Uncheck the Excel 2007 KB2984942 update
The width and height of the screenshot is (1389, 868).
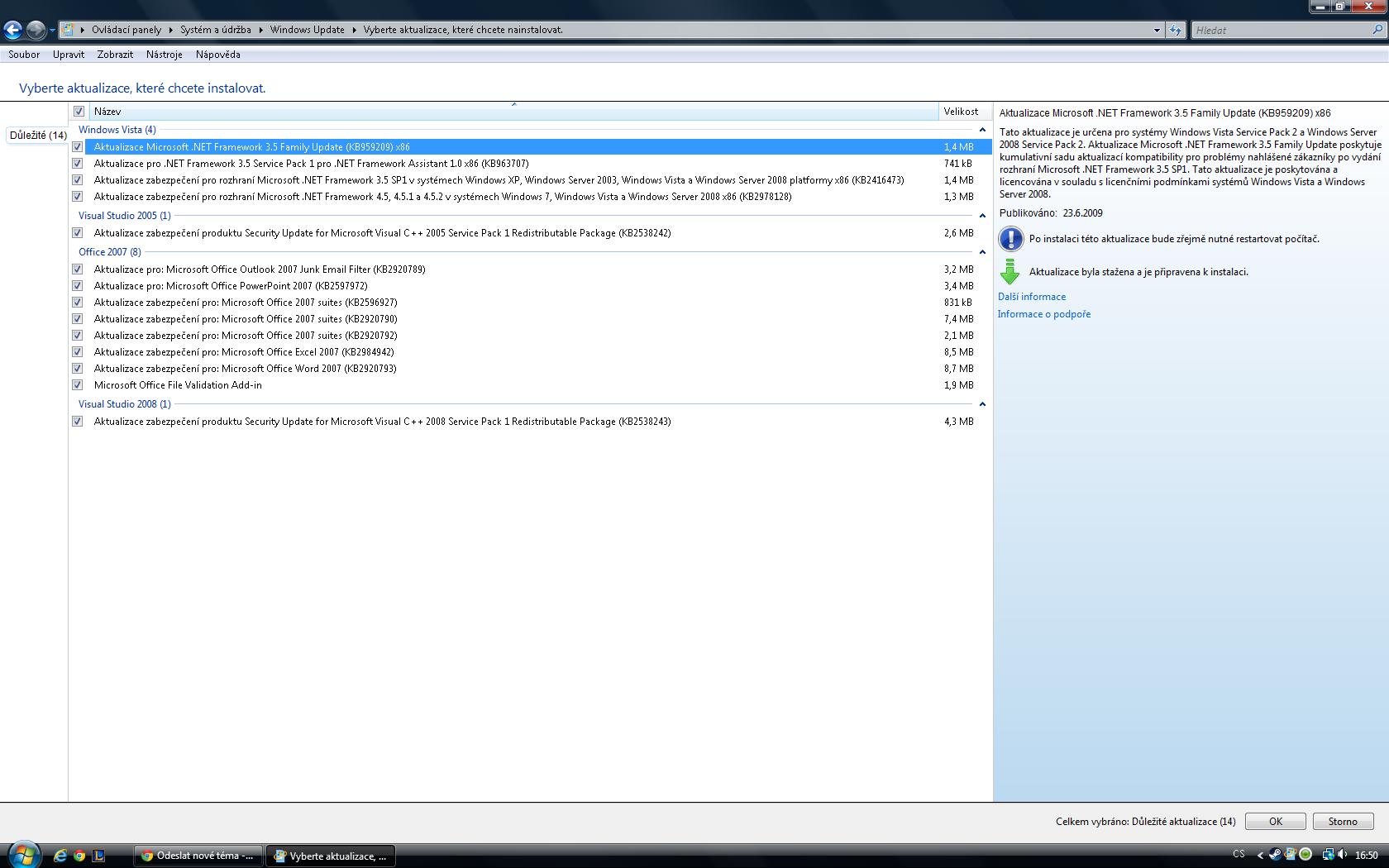pos(78,352)
